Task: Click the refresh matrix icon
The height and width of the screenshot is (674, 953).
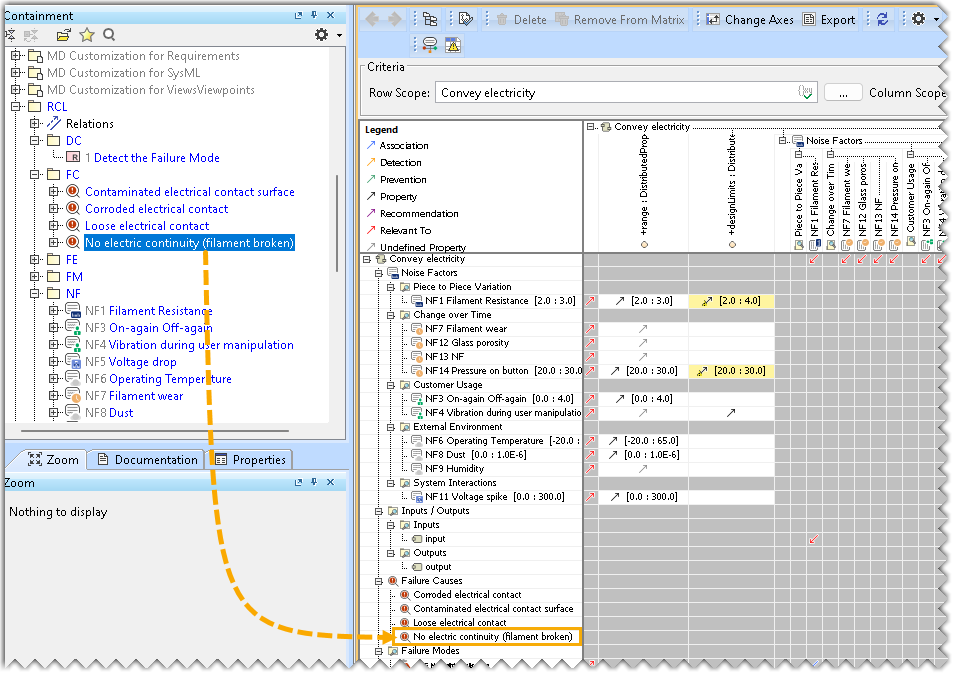Action: tap(882, 19)
